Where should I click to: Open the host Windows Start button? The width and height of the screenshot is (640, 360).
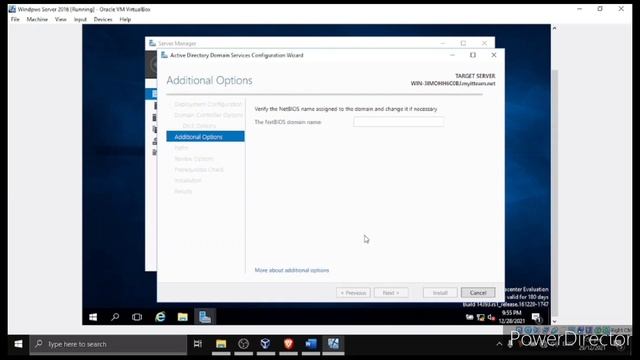[18, 344]
